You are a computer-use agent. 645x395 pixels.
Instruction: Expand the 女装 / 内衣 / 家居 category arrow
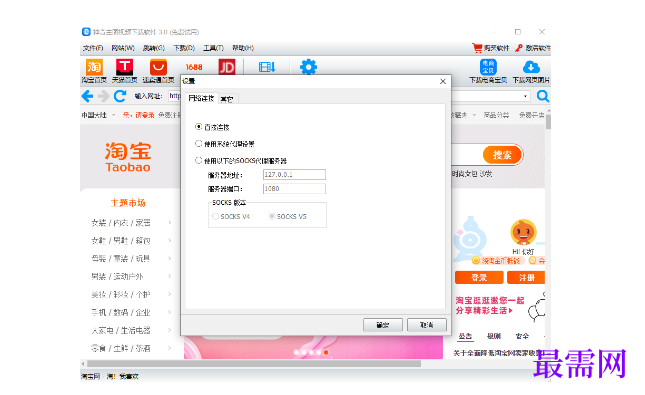(169, 223)
